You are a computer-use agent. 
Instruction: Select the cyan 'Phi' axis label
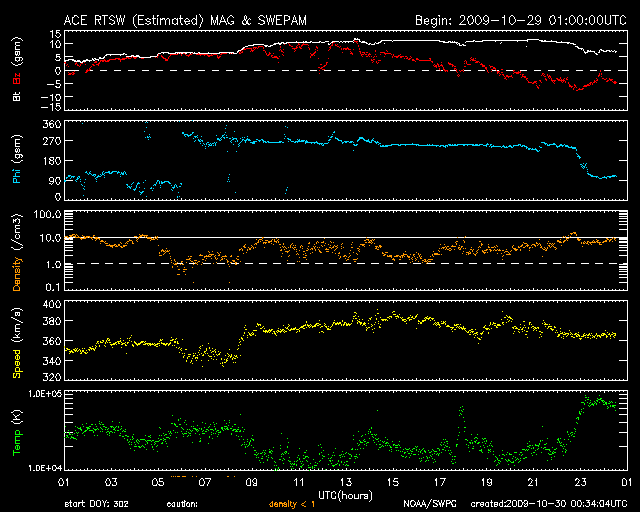tap(17, 176)
